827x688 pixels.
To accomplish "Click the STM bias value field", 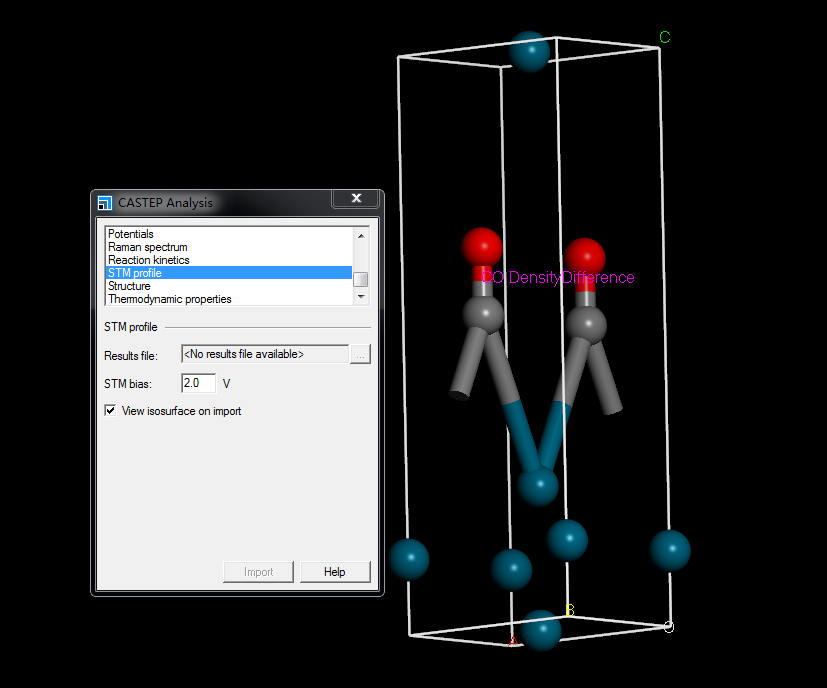I will click(198, 383).
